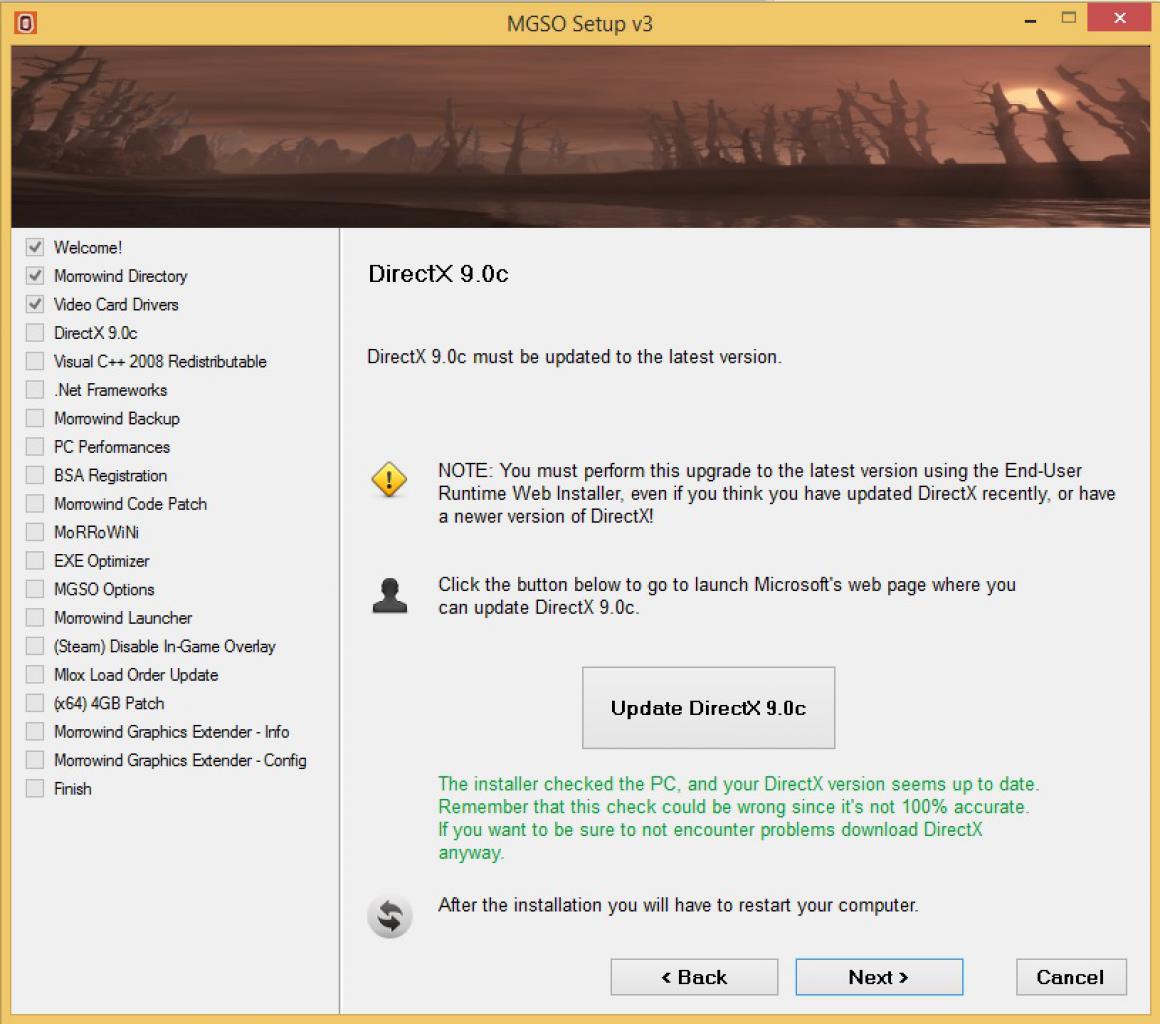Check the Visual C++ 2008 Redistributable checkbox

click(35, 360)
